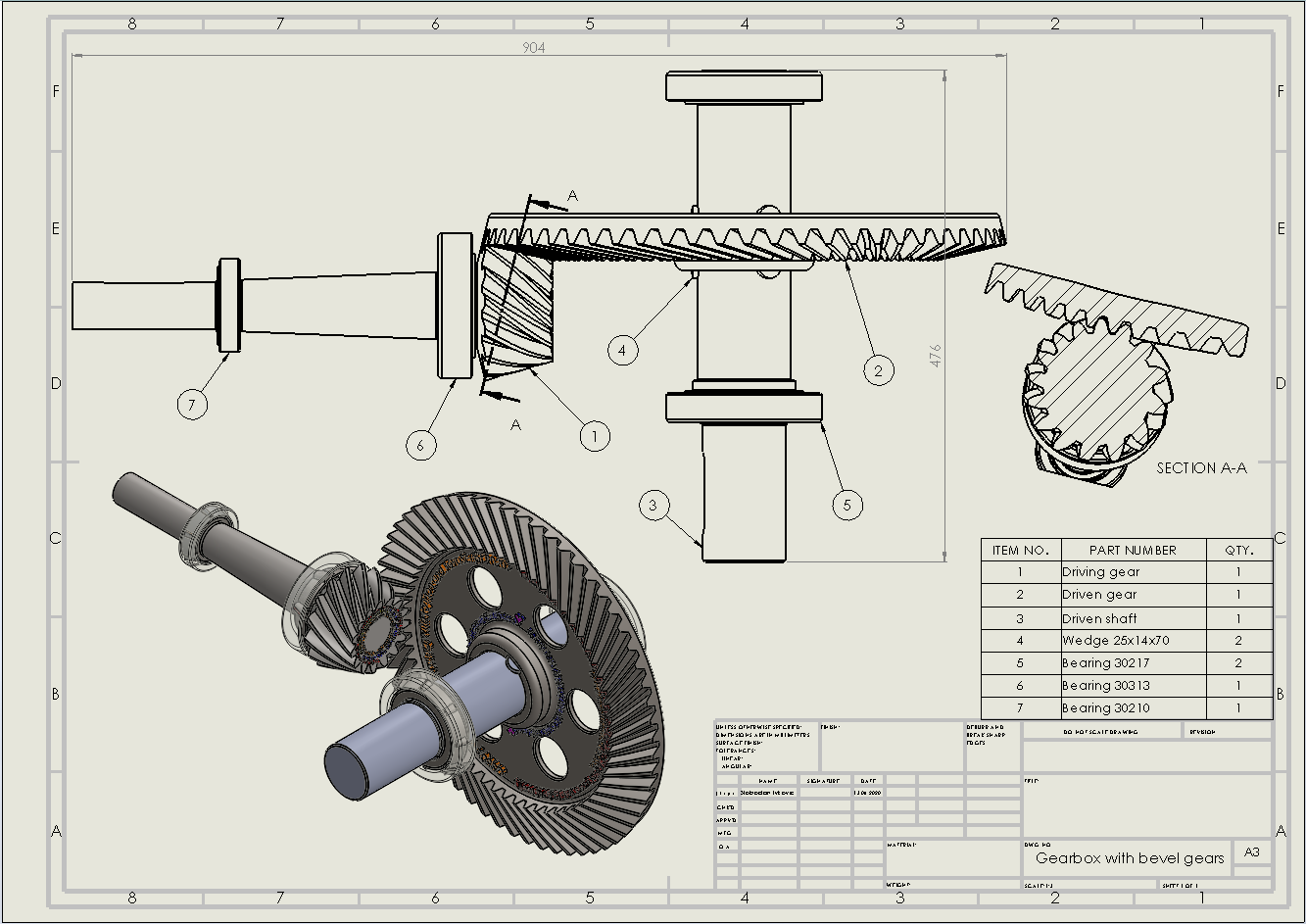The width and height of the screenshot is (1306, 924).
Task: Select balloon number 3 on driven shaft
Action: [x=653, y=507]
